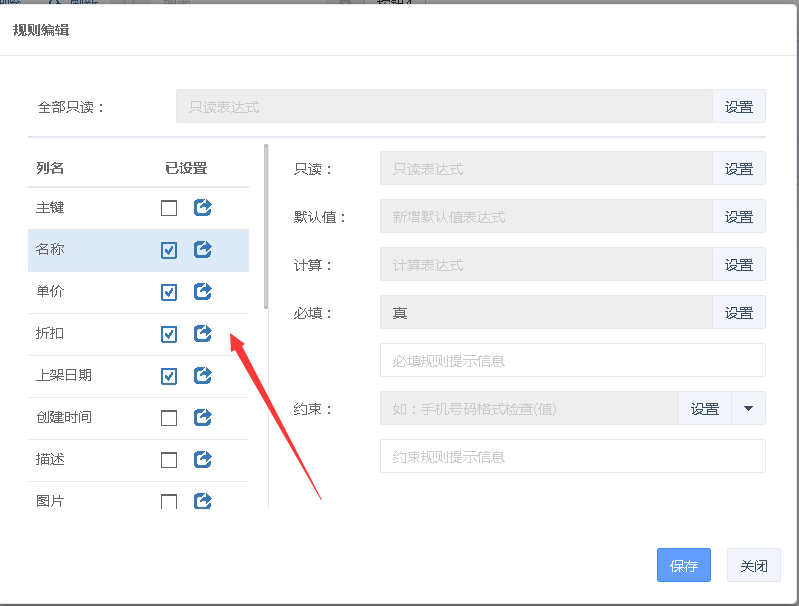Click the edit icon for 主键 row
Viewport: 799px width, 606px height.
pyautogui.click(x=202, y=208)
